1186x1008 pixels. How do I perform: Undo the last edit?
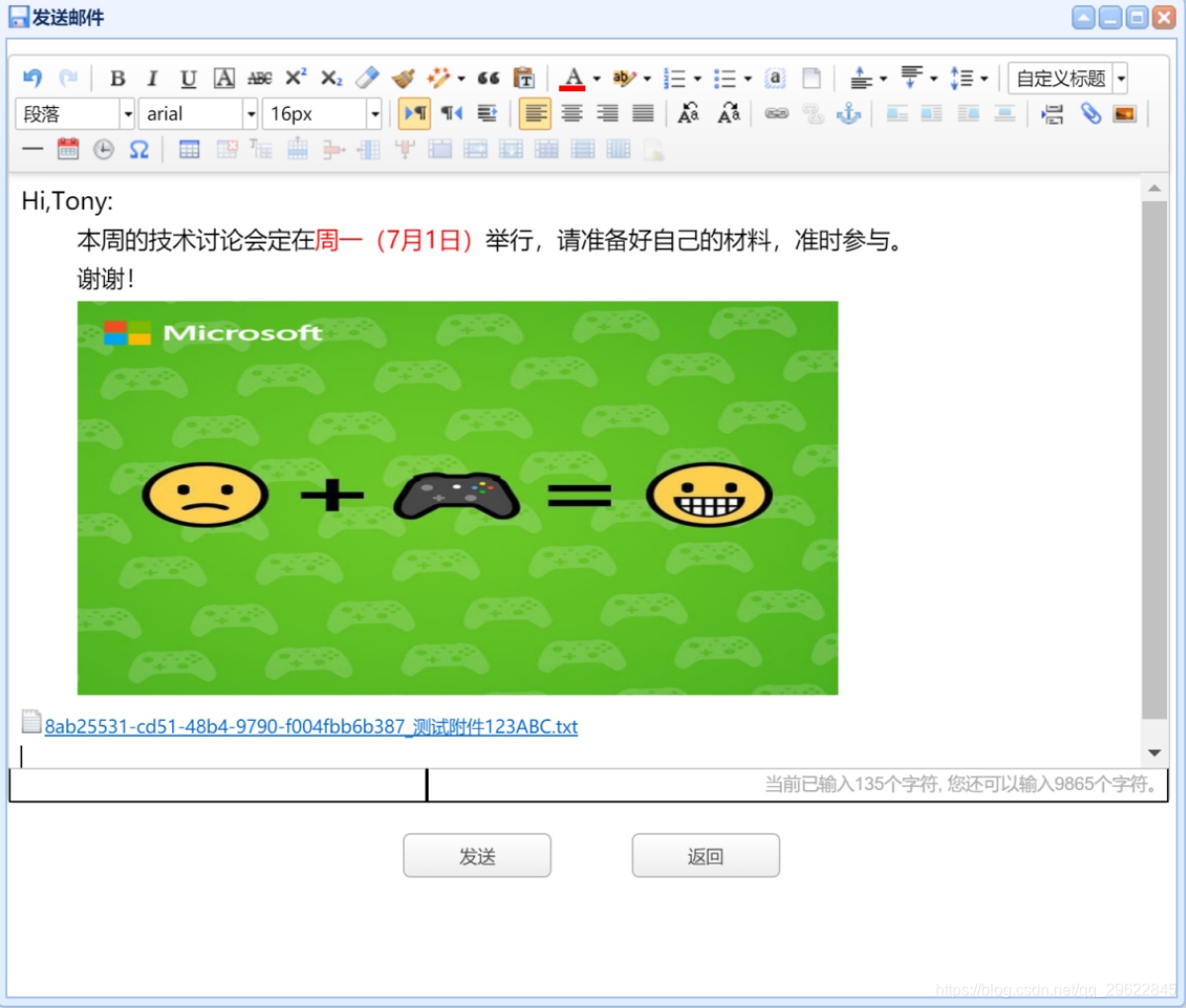[x=33, y=78]
